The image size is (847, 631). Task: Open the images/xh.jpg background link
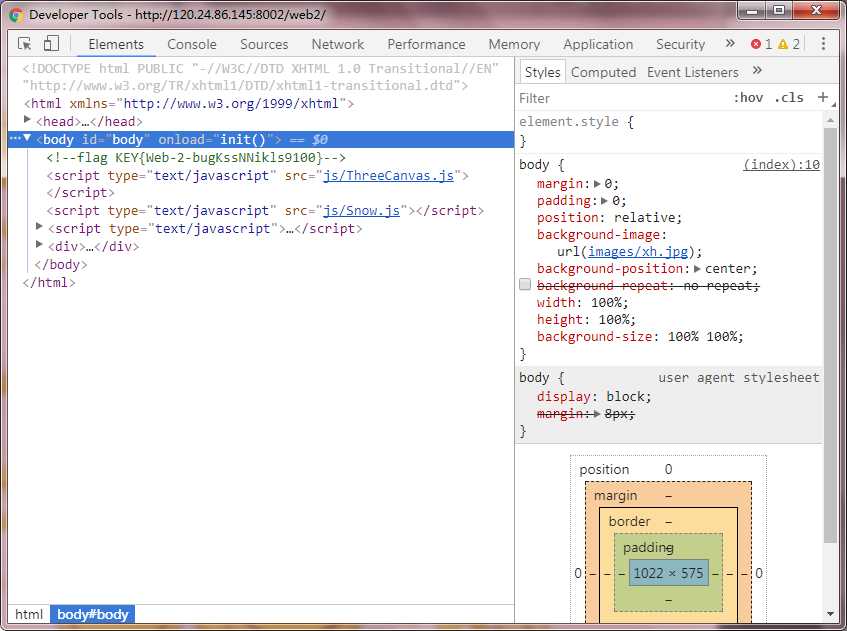tap(638, 252)
